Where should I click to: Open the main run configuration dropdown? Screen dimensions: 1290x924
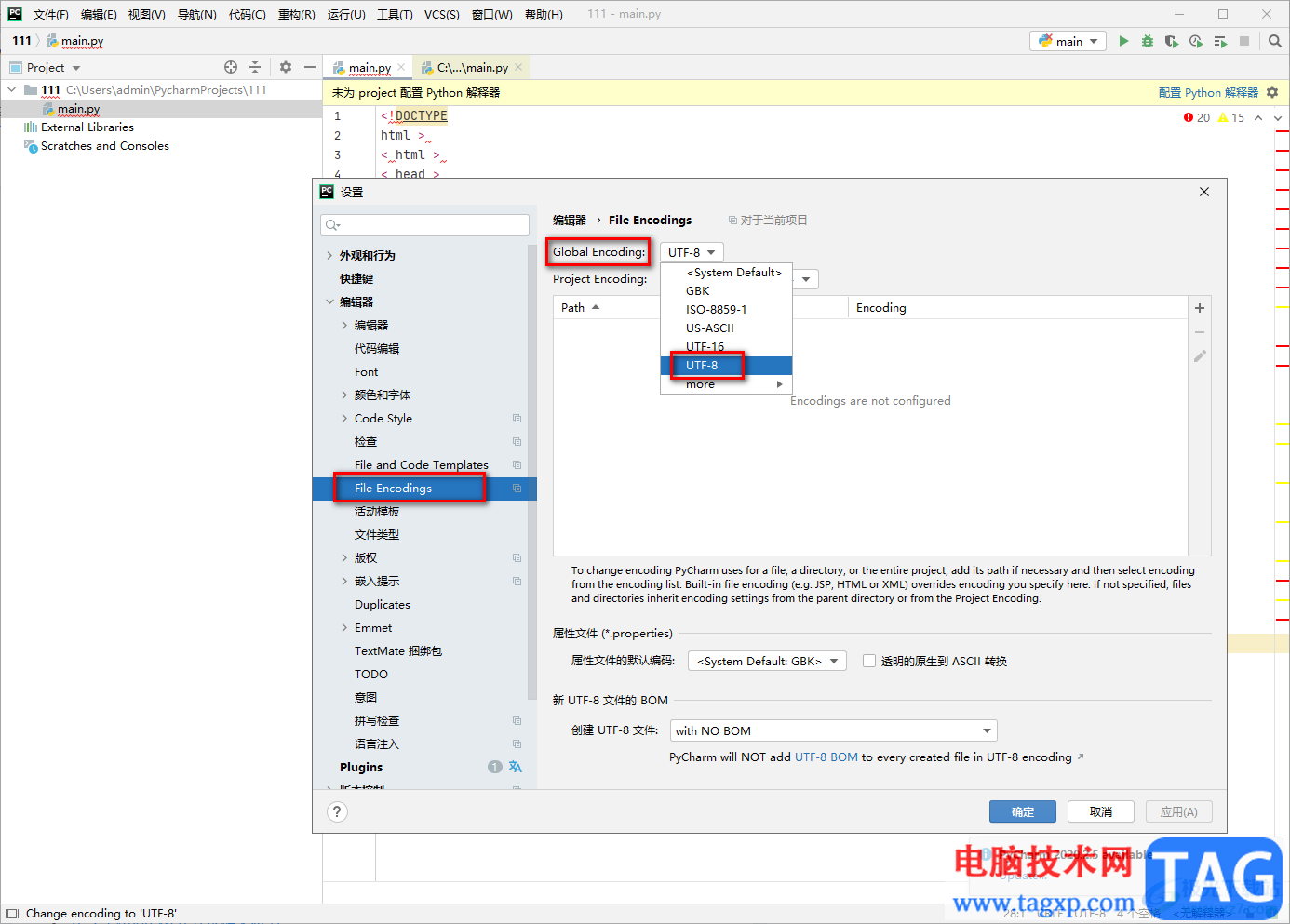tap(1068, 41)
